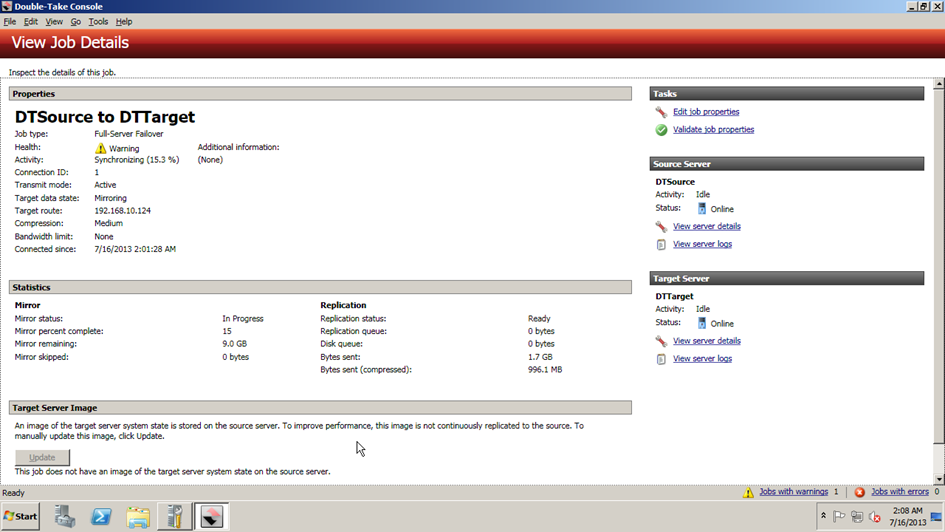Click the Synchronizing (15.3 %) activity value

point(137,160)
